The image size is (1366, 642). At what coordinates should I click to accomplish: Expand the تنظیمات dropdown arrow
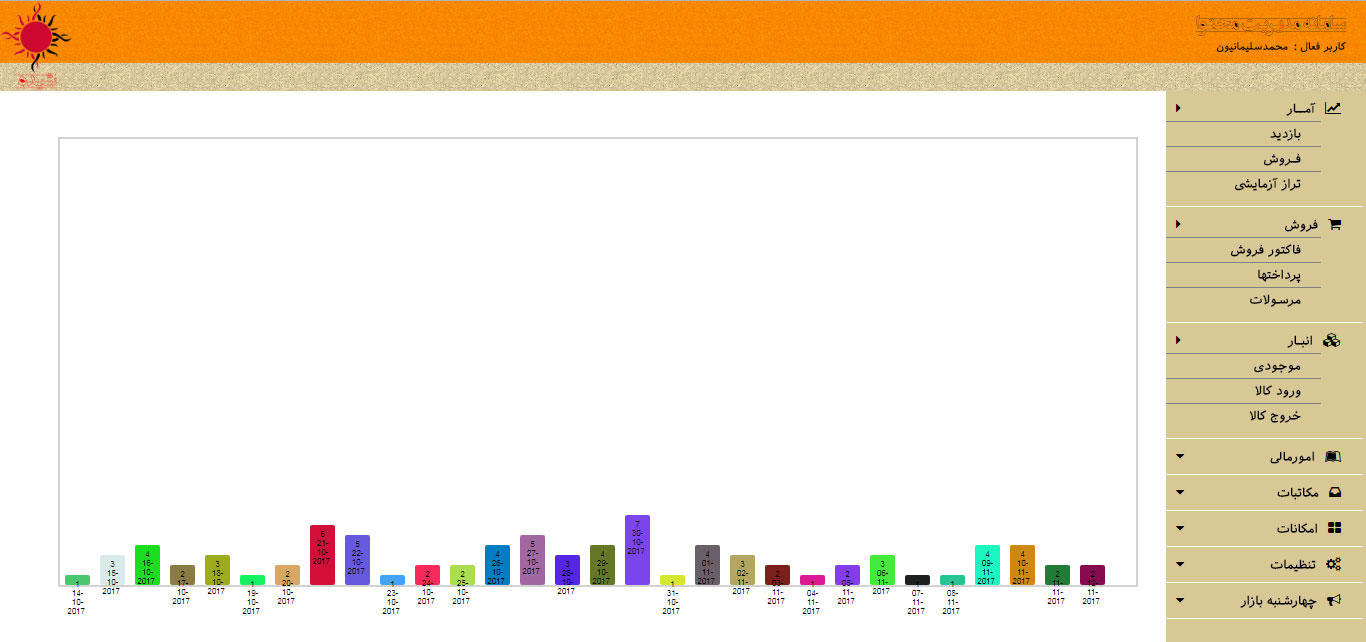[x=1180, y=565]
